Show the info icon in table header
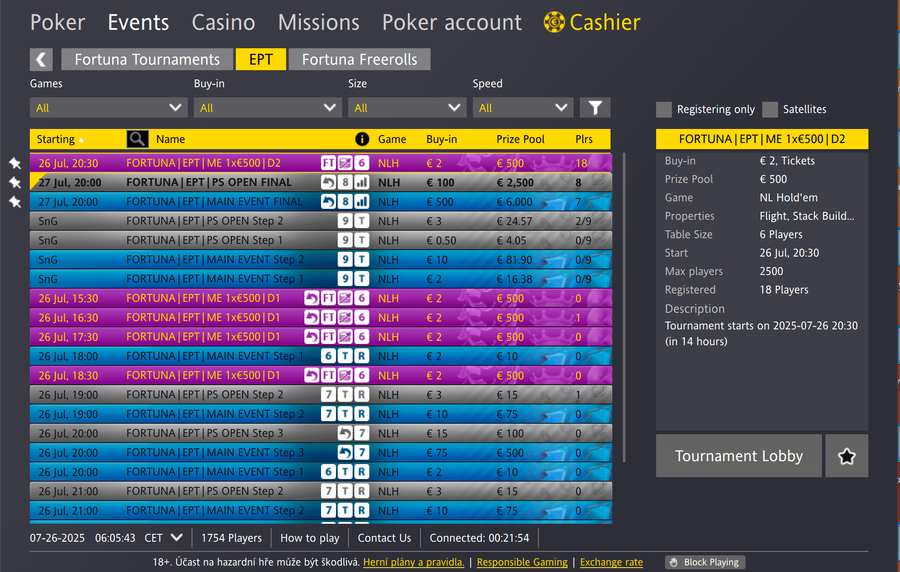The image size is (900, 572). click(x=362, y=139)
